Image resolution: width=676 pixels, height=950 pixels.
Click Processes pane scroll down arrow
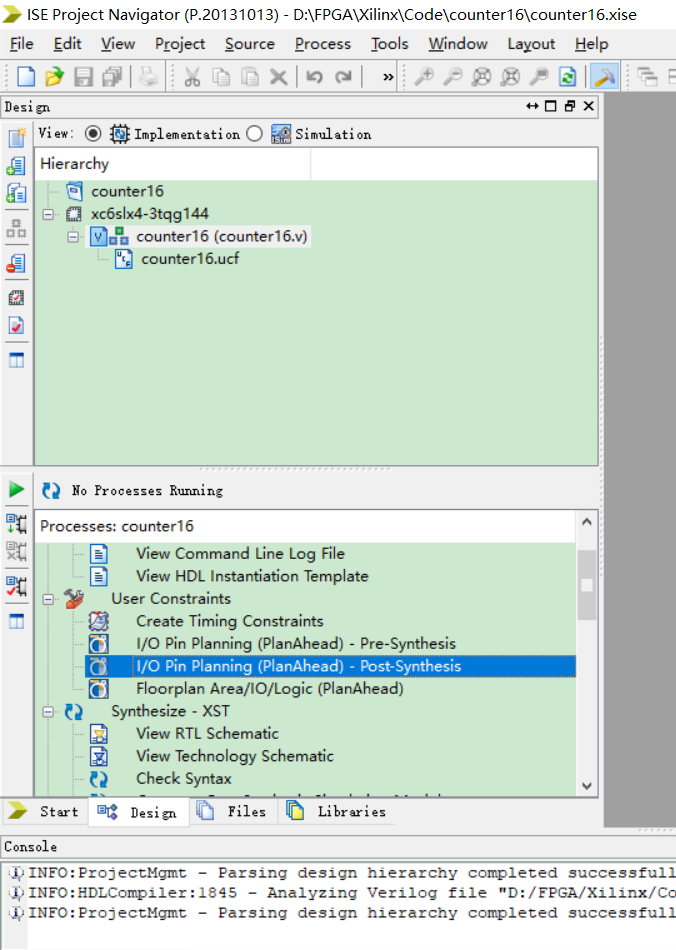click(x=586, y=786)
